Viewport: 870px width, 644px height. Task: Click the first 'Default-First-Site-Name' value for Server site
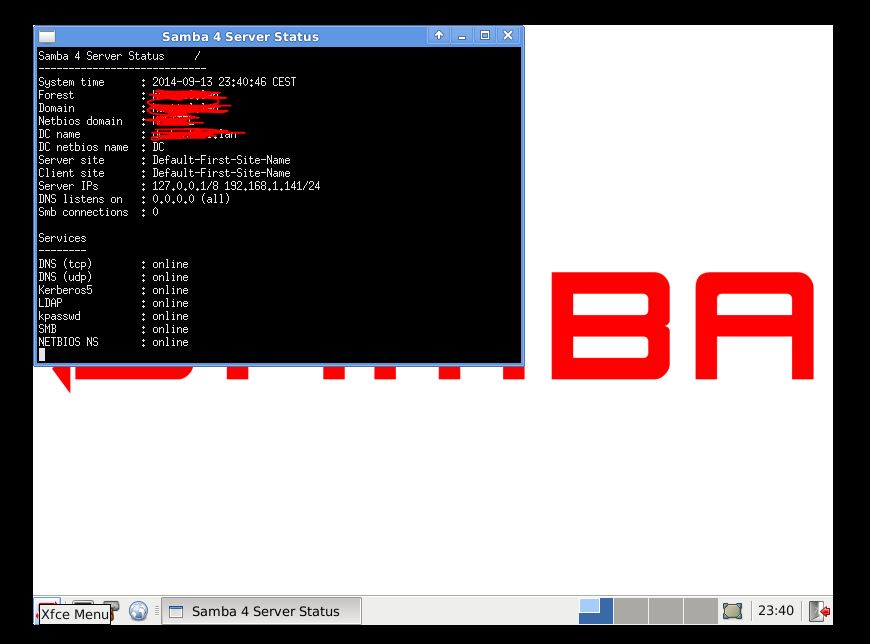[x=221, y=160]
